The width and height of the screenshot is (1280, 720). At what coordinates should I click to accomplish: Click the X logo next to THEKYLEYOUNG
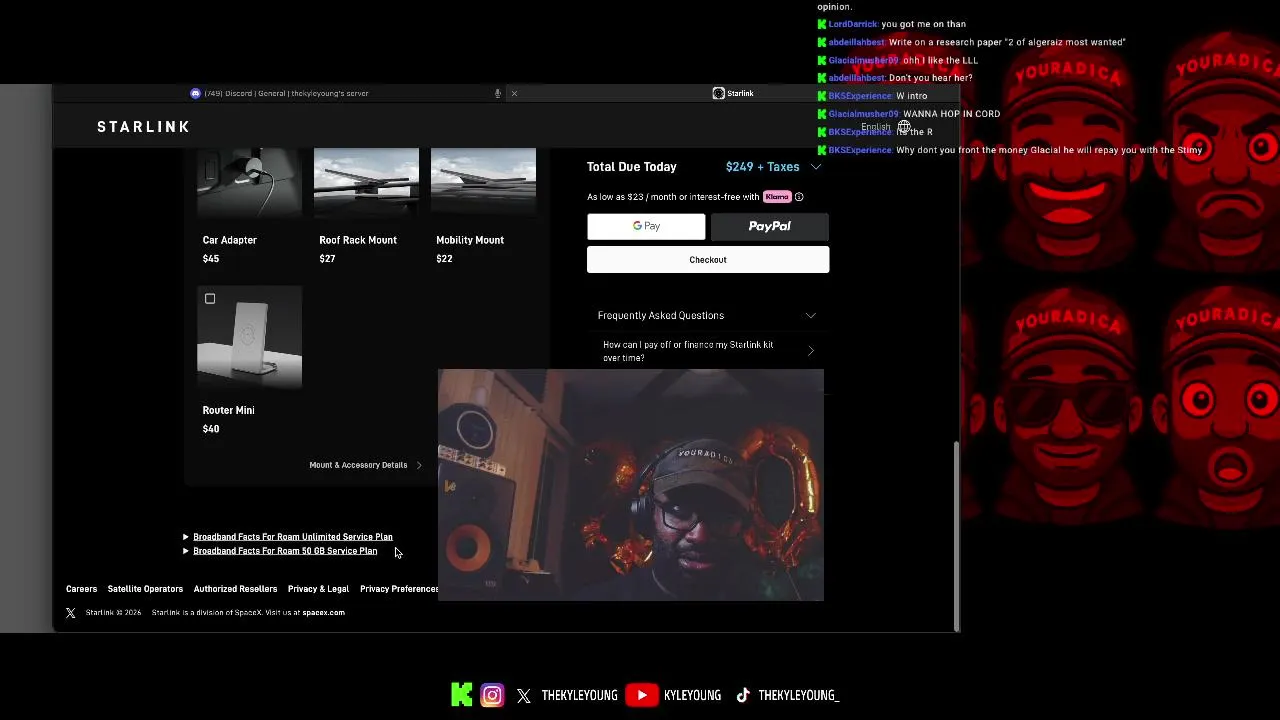[x=524, y=696]
